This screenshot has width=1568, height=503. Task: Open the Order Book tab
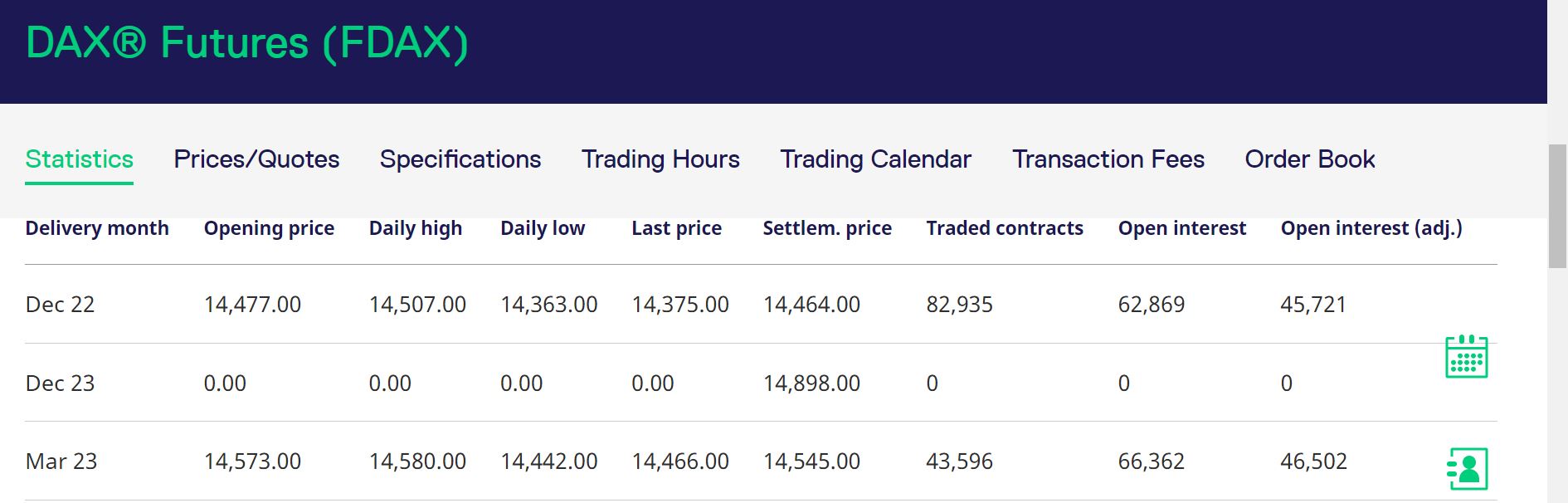point(1310,159)
